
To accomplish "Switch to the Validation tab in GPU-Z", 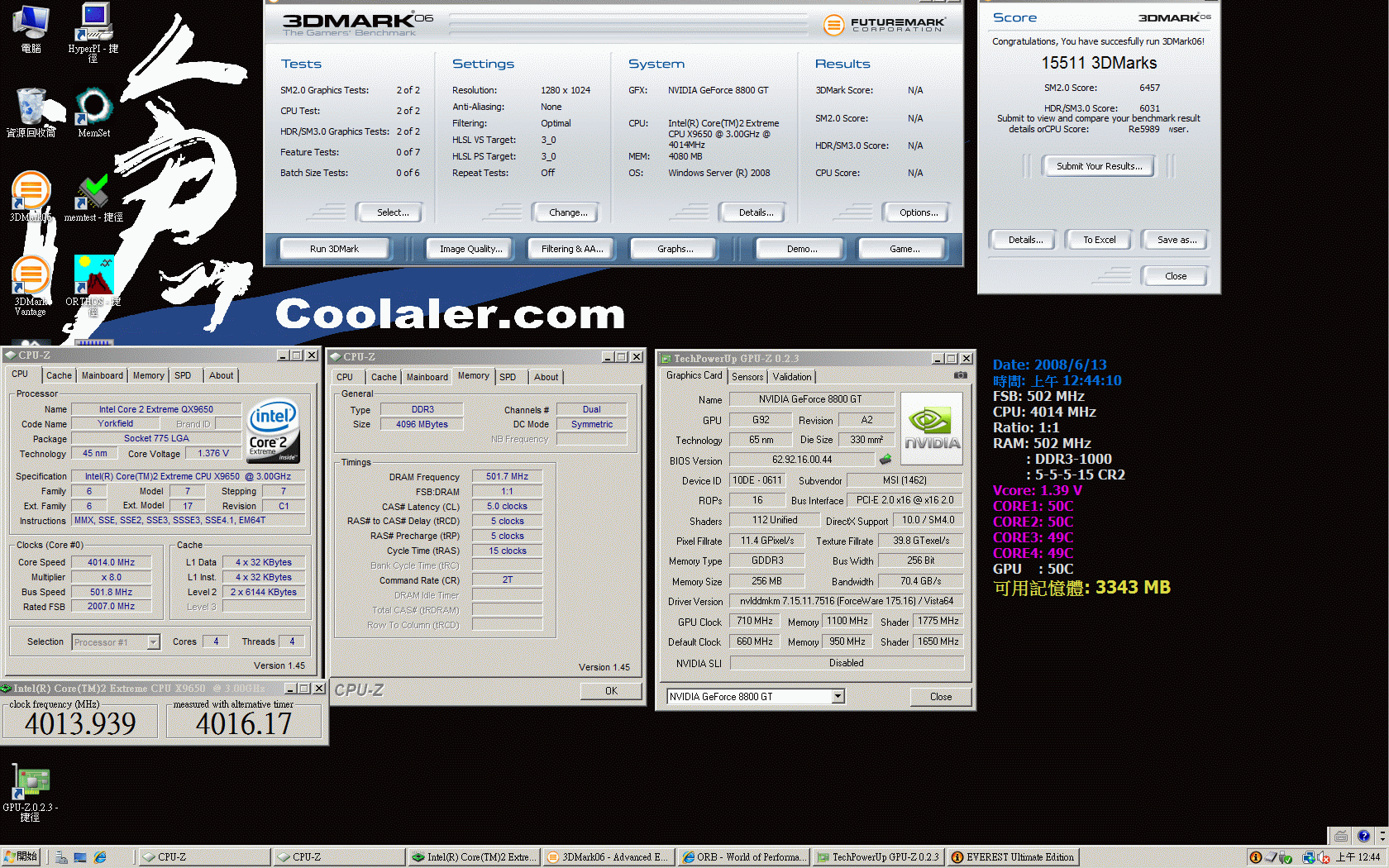I will 792,377.
